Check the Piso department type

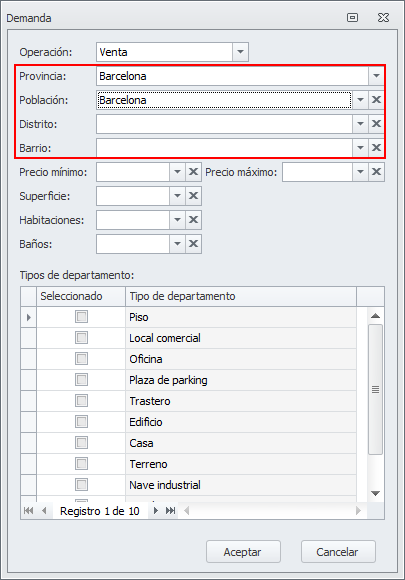(81, 317)
